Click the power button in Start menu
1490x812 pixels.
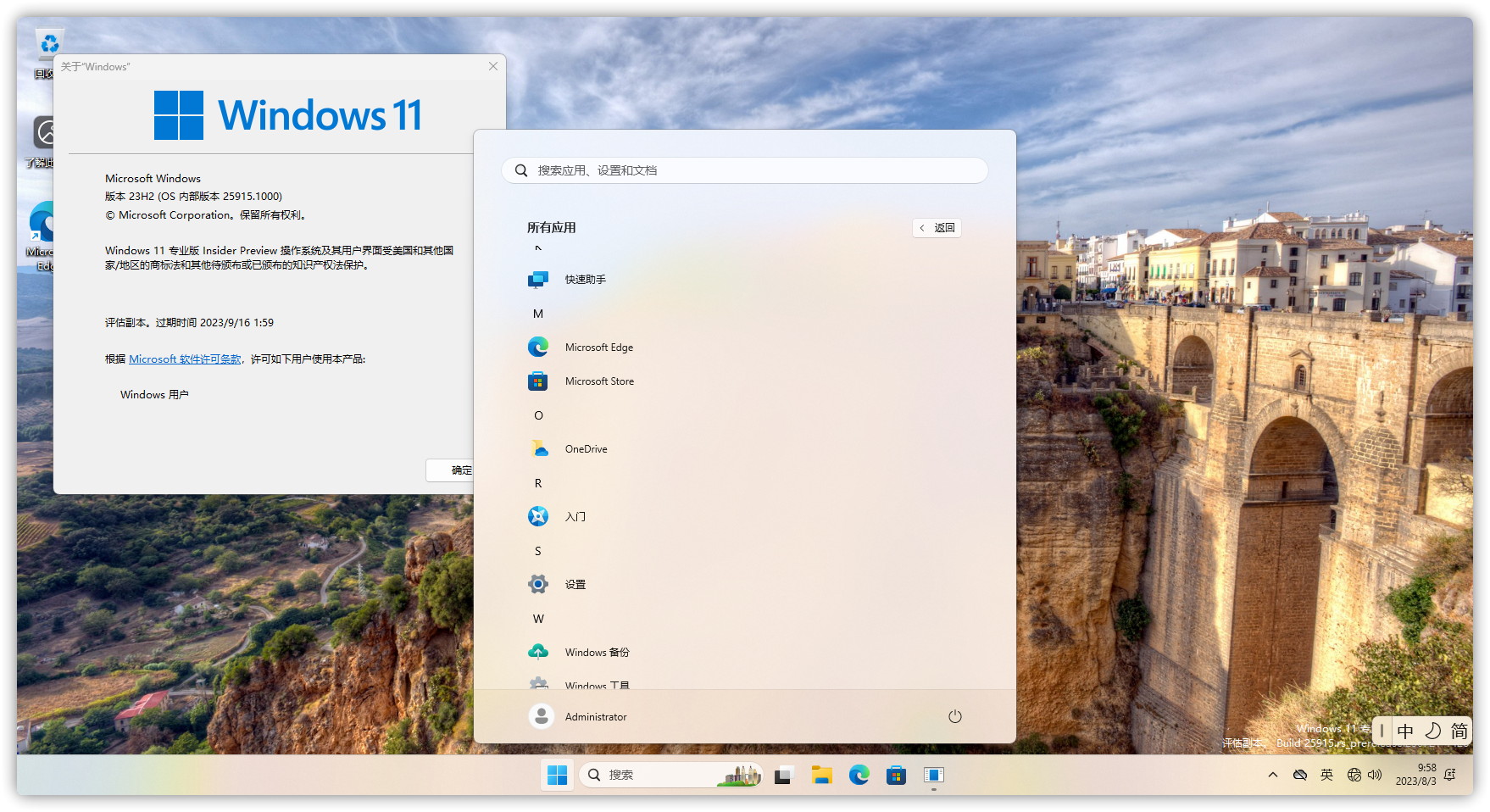[x=954, y=717]
